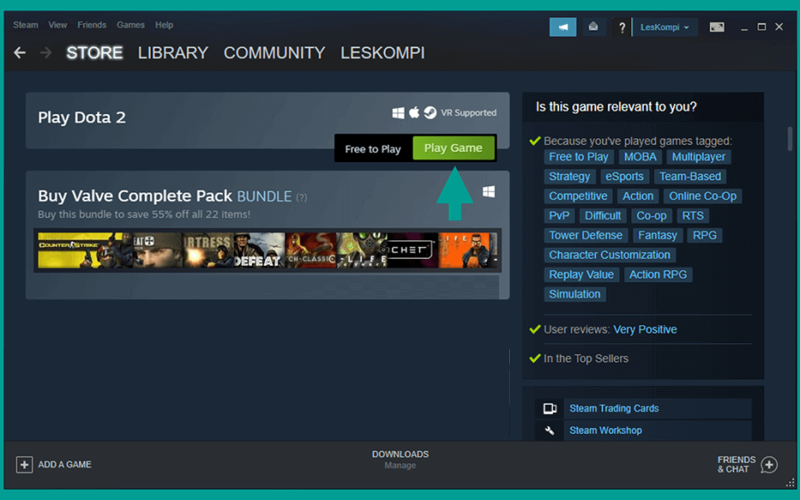Click the Day of Defeat bundle thumbnail
This screenshot has height=500, width=800.
[x=260, y=251]
